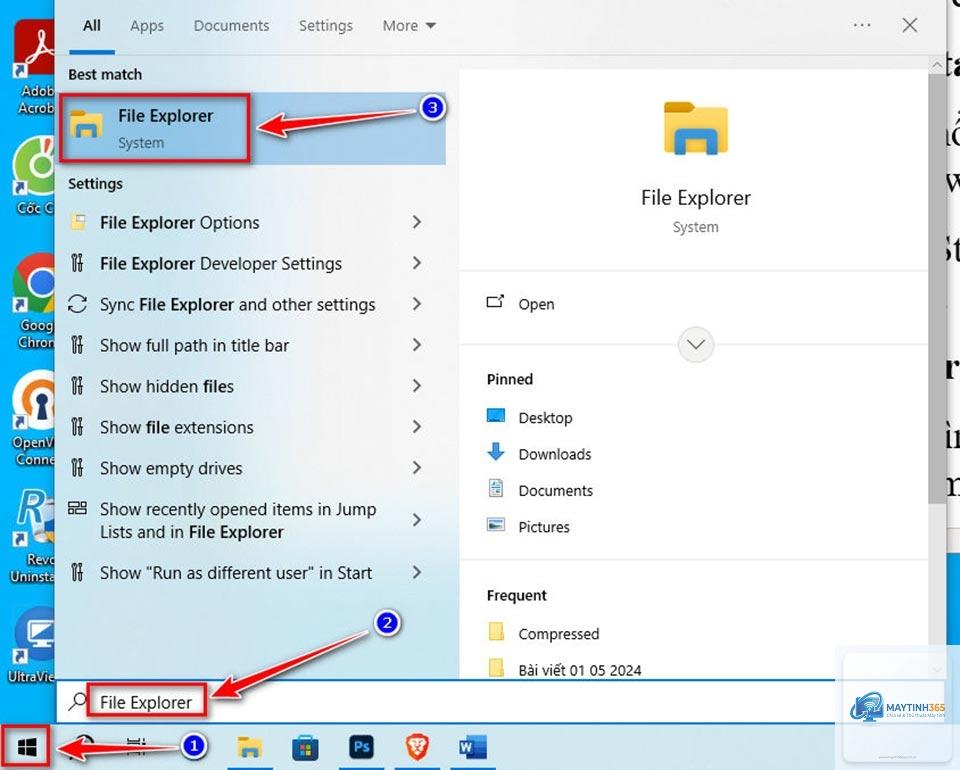
Task: Click the large File Explorer preview icon
Action: [x=696, y=127]
